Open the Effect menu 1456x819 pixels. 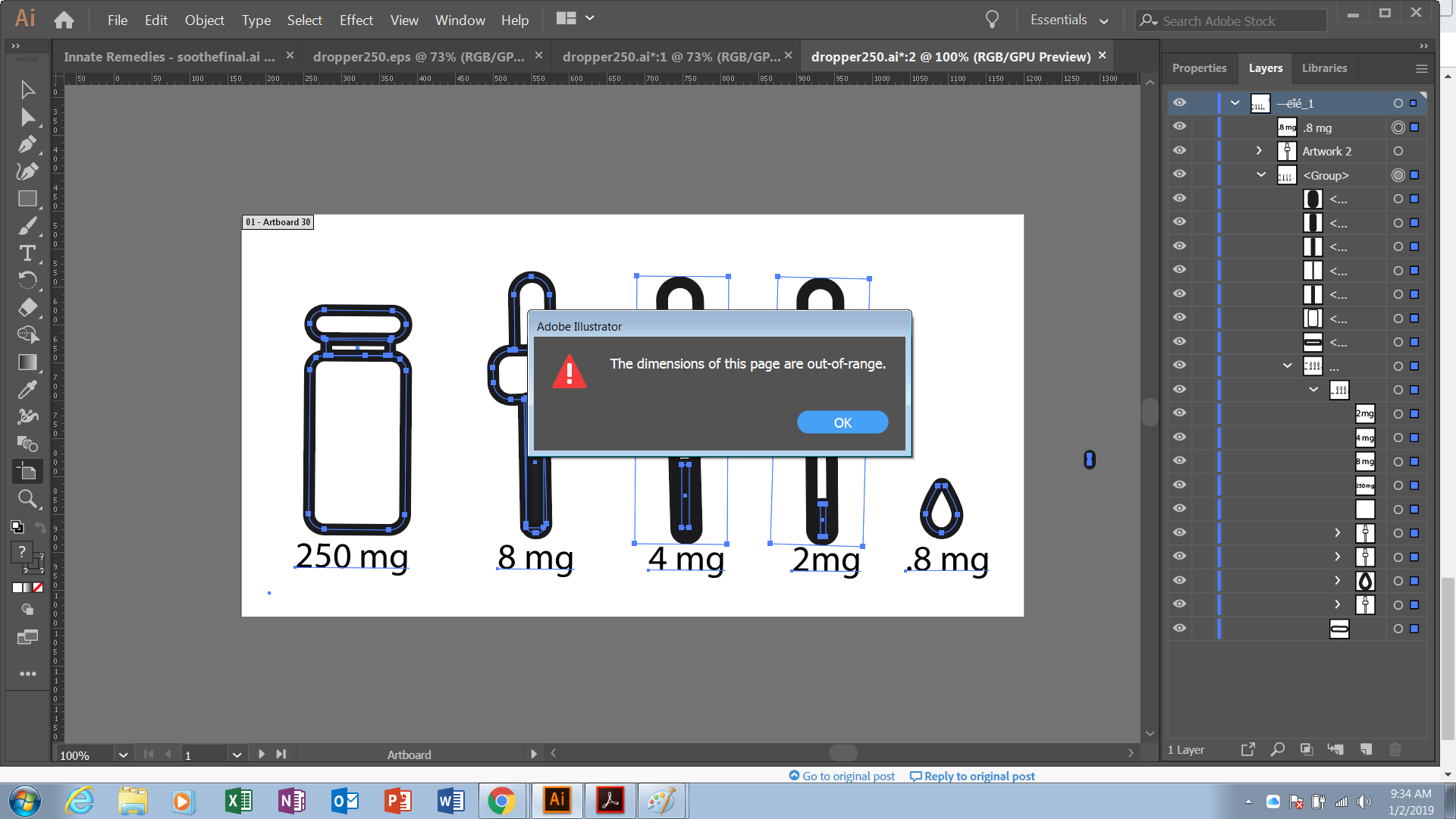(356, 20)
